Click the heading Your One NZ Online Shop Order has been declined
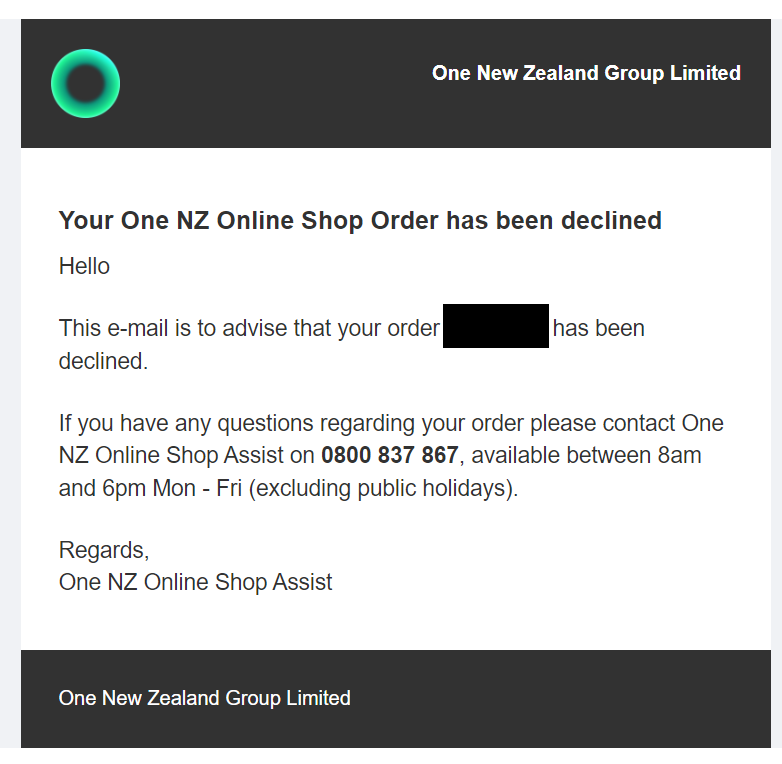 360,220
